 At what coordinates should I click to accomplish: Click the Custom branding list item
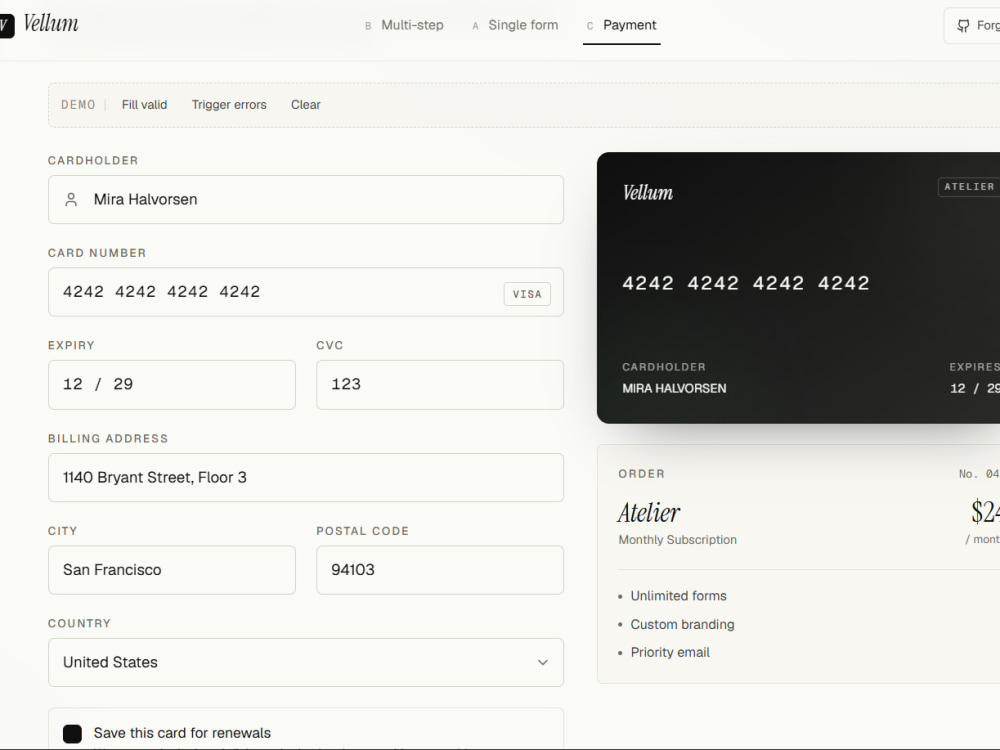682,625
